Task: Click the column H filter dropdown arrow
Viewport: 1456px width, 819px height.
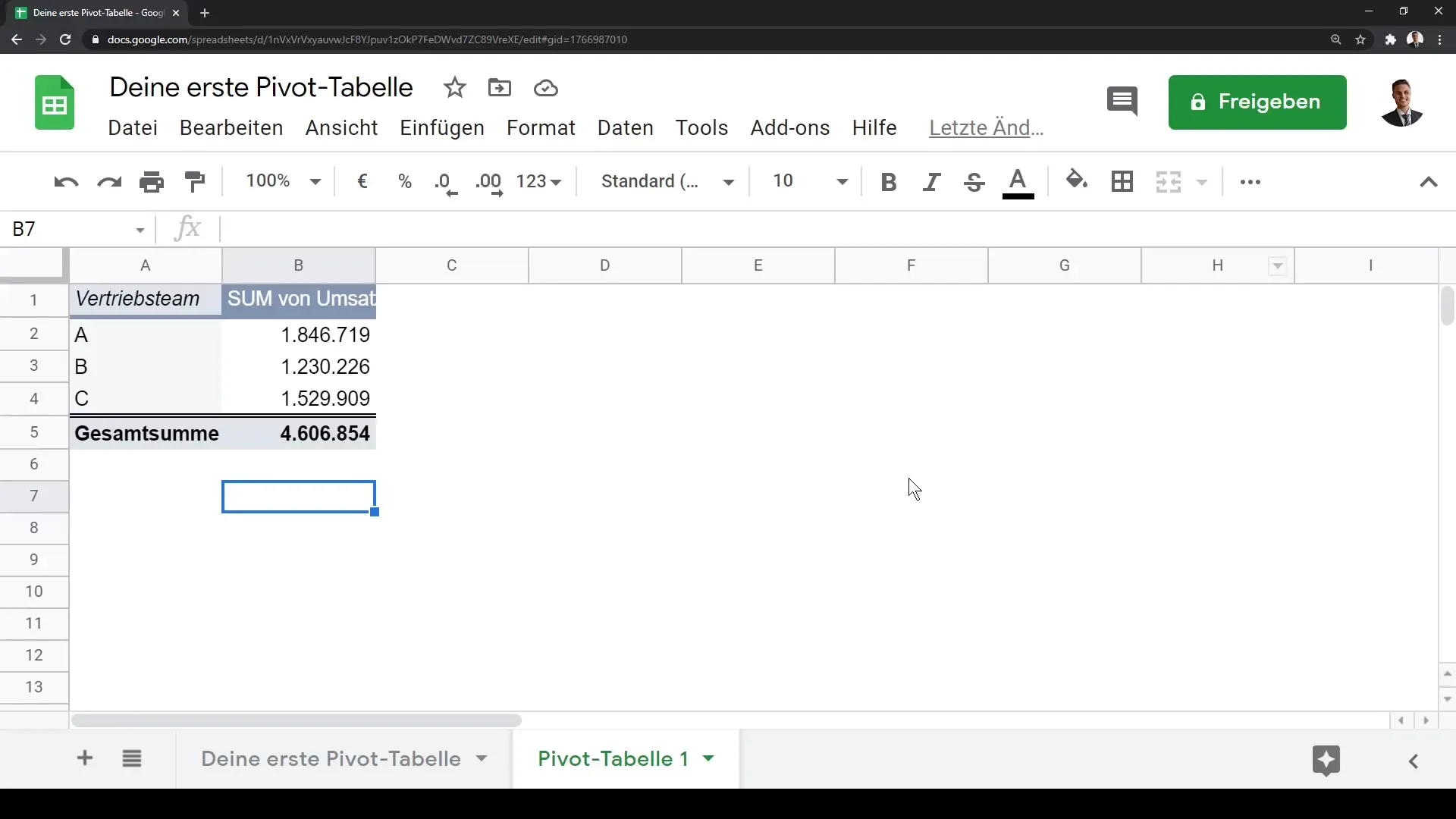Action: (1278, 265)
